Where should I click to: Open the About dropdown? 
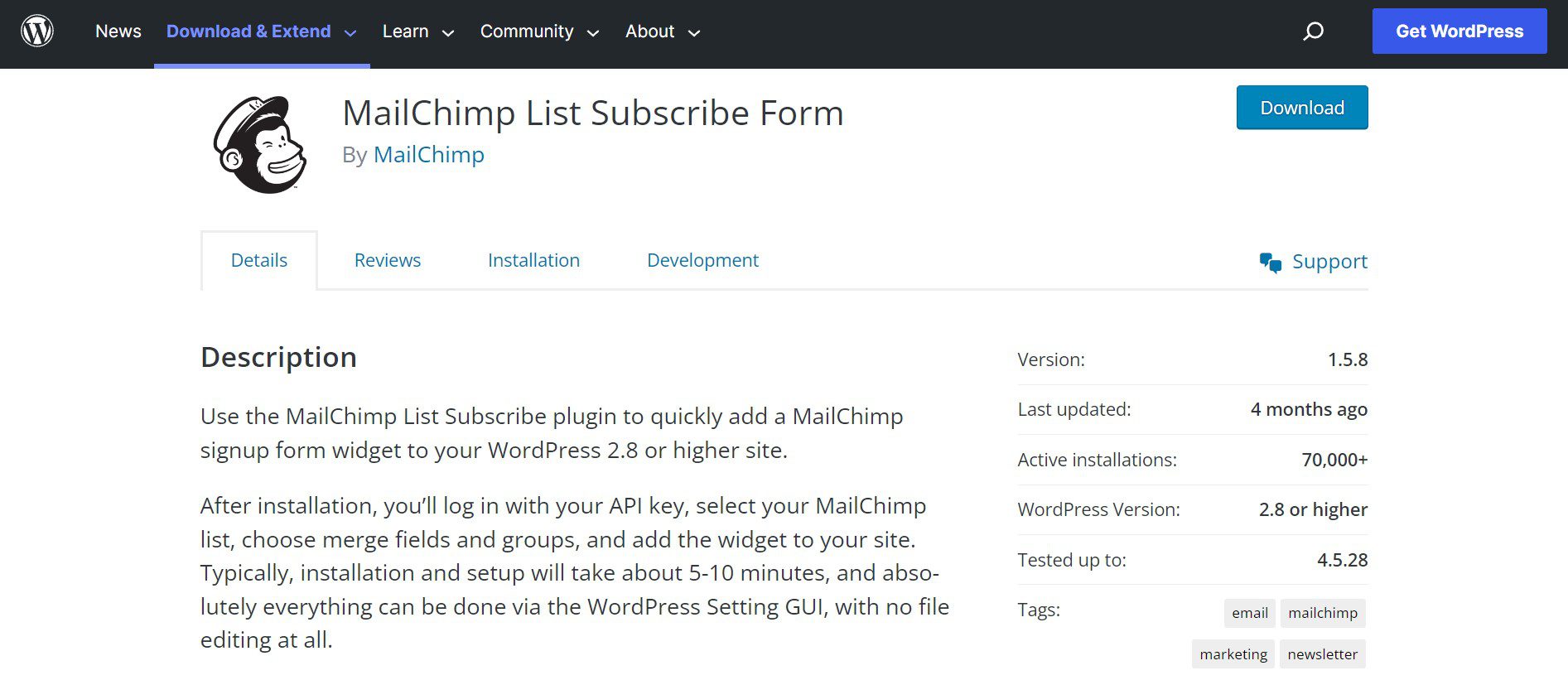(649, 31)
